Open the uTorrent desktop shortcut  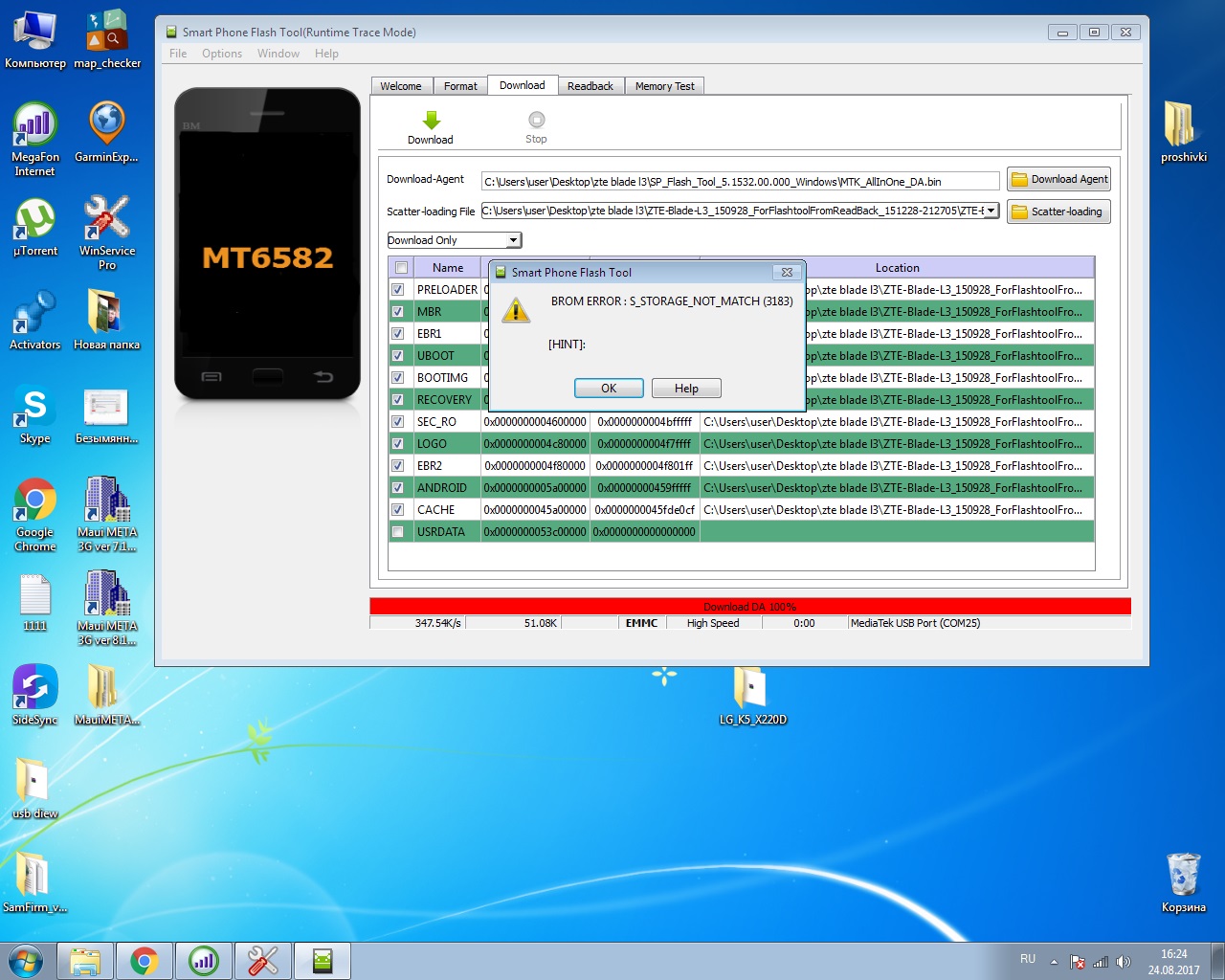pyautogui.click(x=35, y=219)
